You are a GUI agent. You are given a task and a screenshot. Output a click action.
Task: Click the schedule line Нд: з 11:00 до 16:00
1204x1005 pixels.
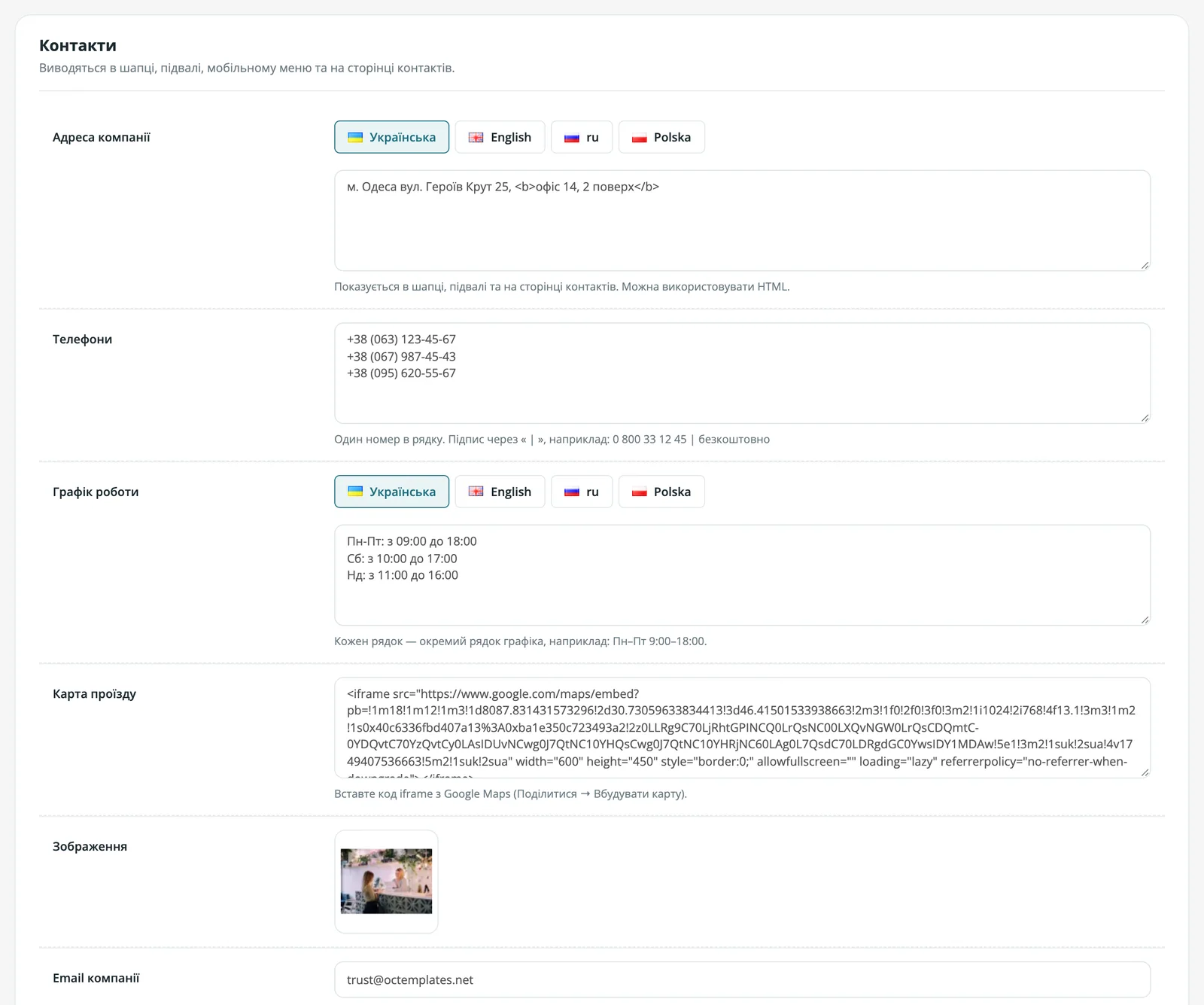[403, 575]
